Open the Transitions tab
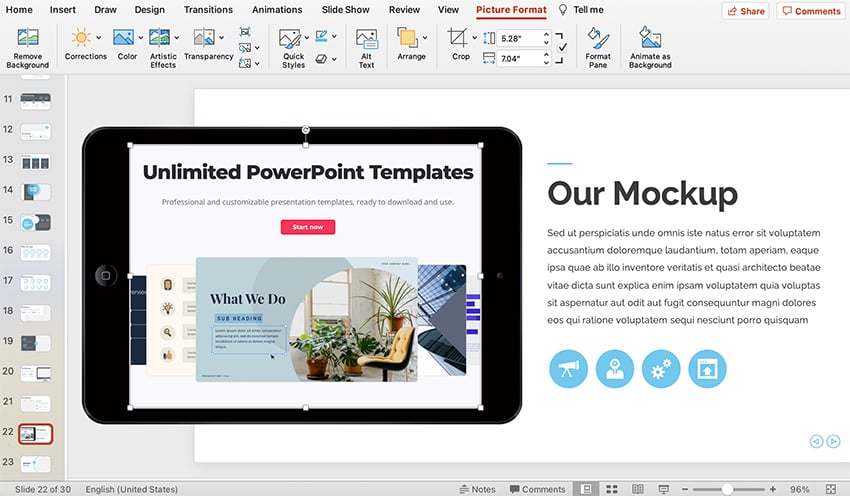Viewport: 850px width, 496px height. coord(208,10)
